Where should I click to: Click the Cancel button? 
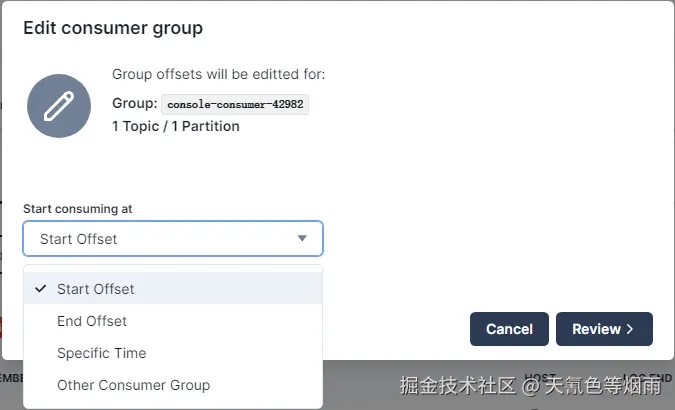coord(509,329)
